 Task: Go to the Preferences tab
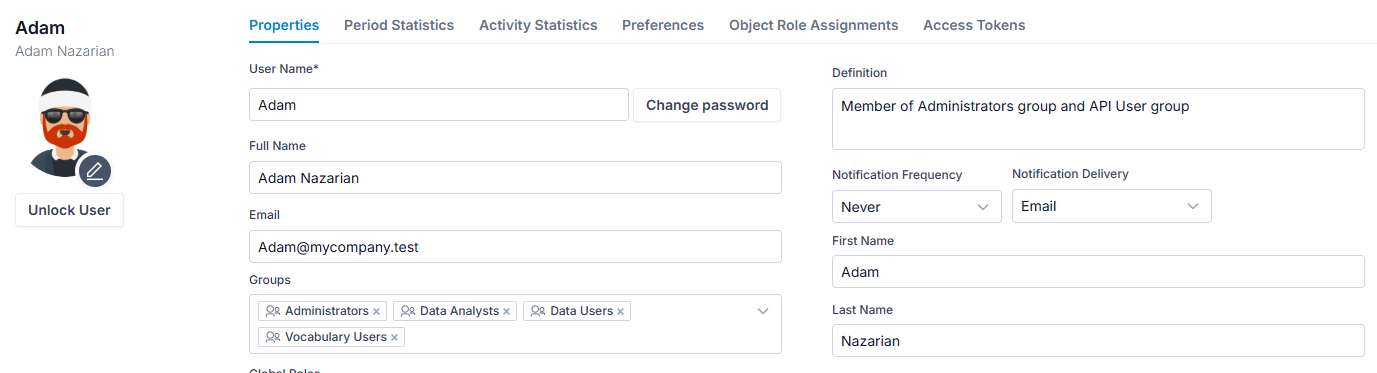pyautogui.click(x=663, y=25)
